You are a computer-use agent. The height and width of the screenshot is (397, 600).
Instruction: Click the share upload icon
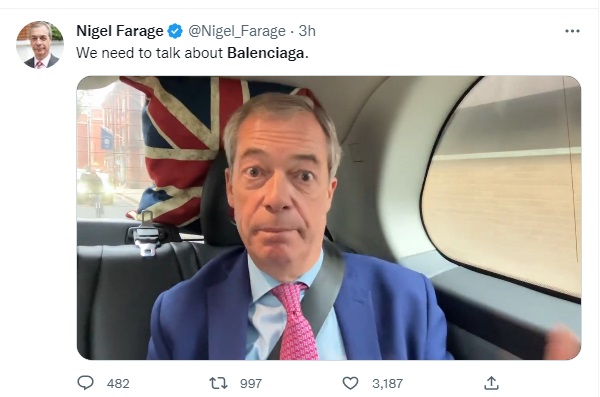(491, 383)
